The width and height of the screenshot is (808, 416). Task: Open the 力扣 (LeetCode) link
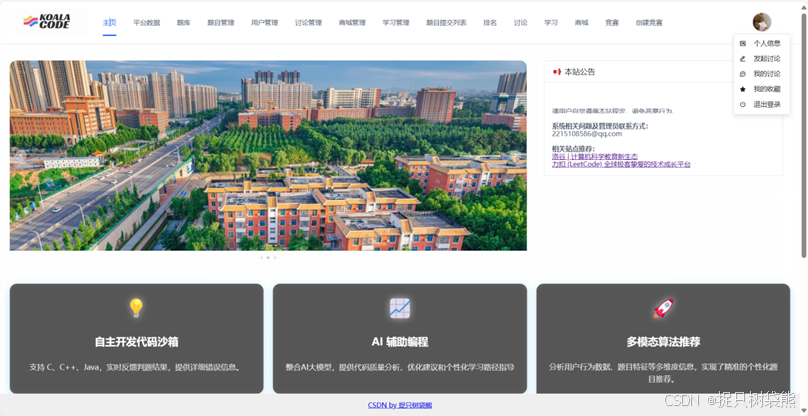click(x=621, y=164)
